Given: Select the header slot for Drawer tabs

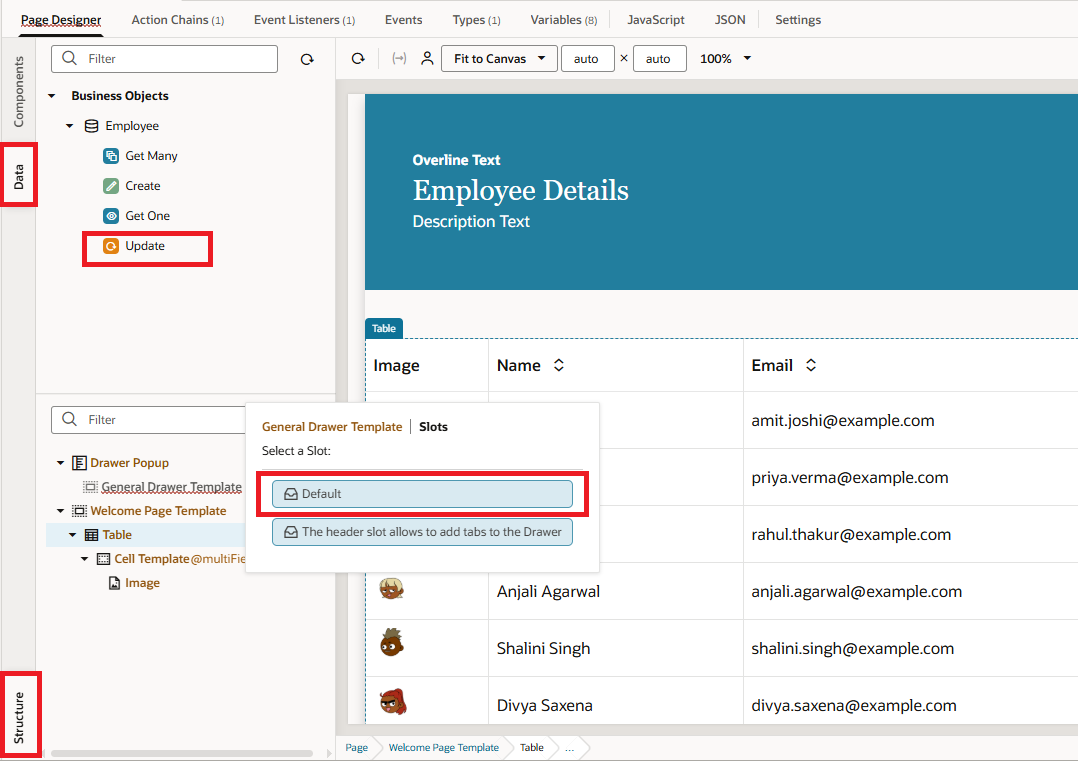Looking at the screenshot, I should point(422,532).
